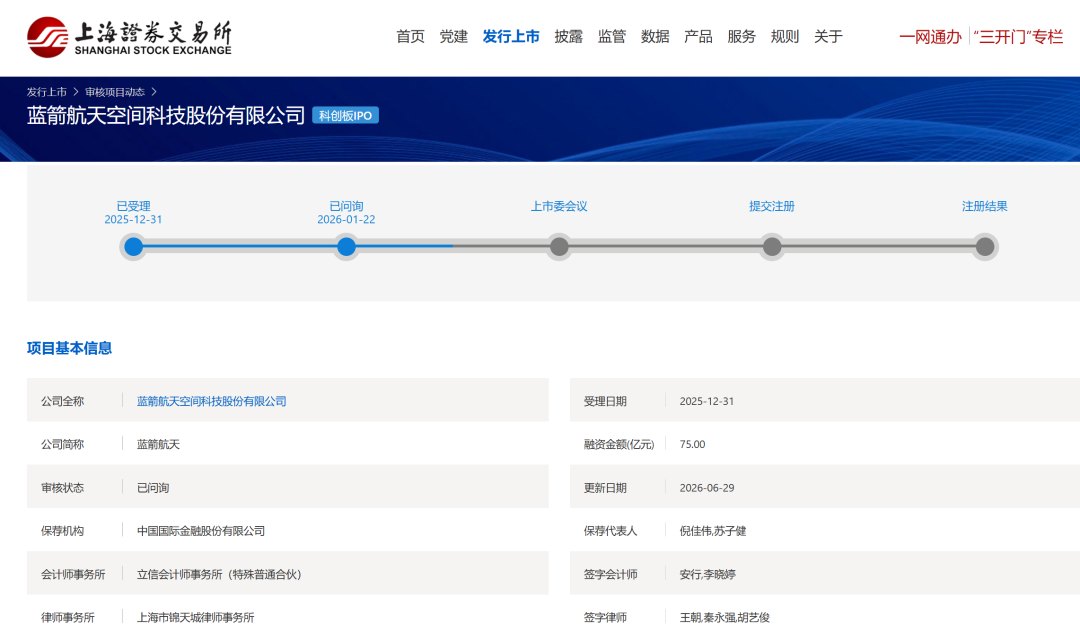The image size is (1080, 633).
Task: Click the 上市委会议 timeline dot
Action: [559, 247]
